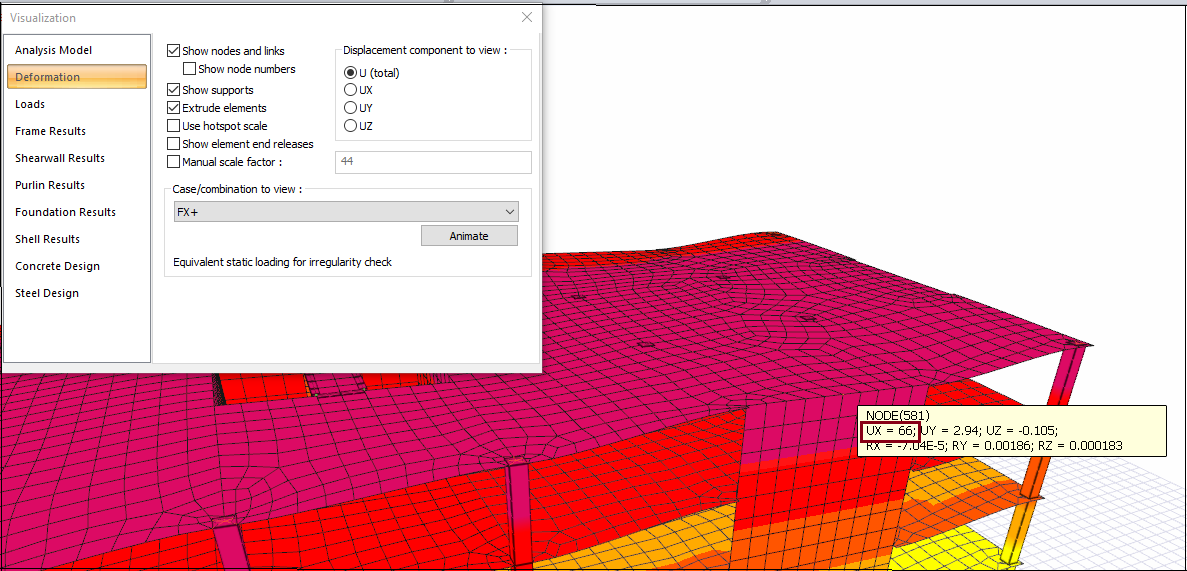Choose UZ displacement radio button

pyautogui.click(x=350, y=126)
